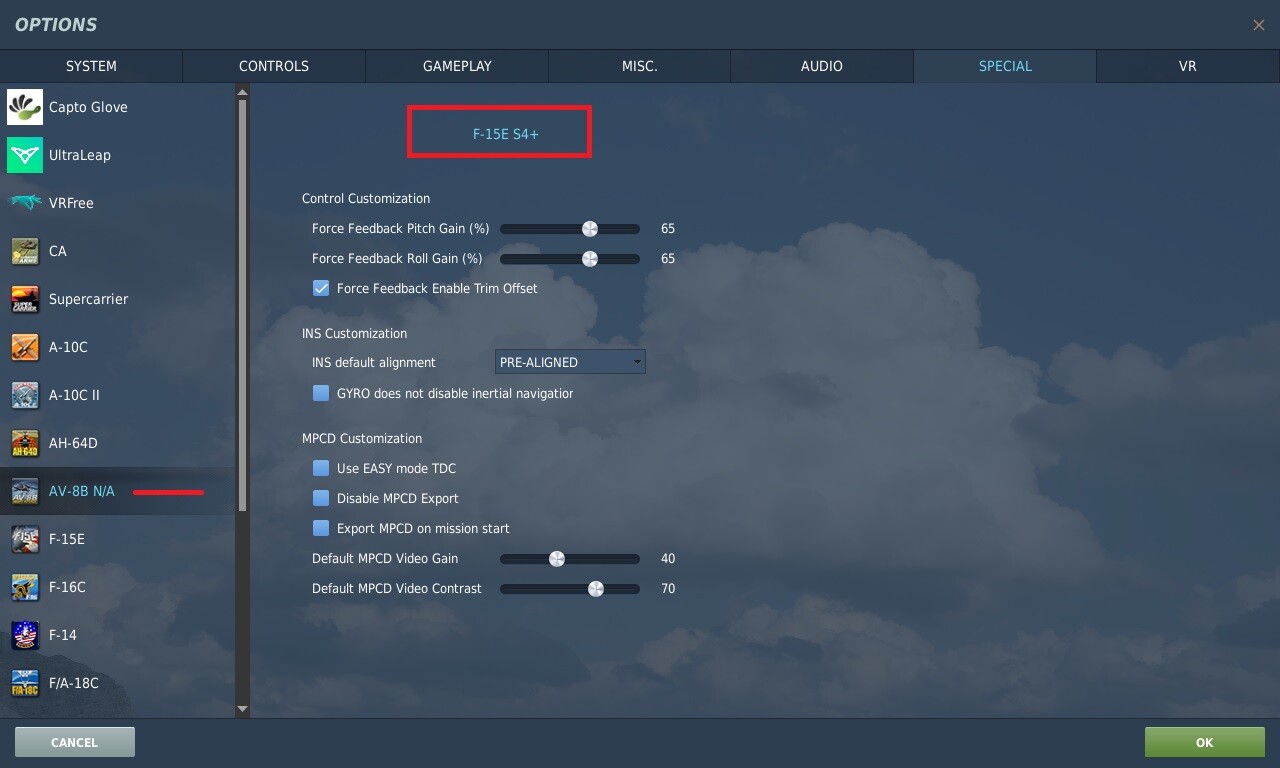The image size is (1280, 768).
Task: Click the AH-64D helicopter icon
Action: point(25,443)
